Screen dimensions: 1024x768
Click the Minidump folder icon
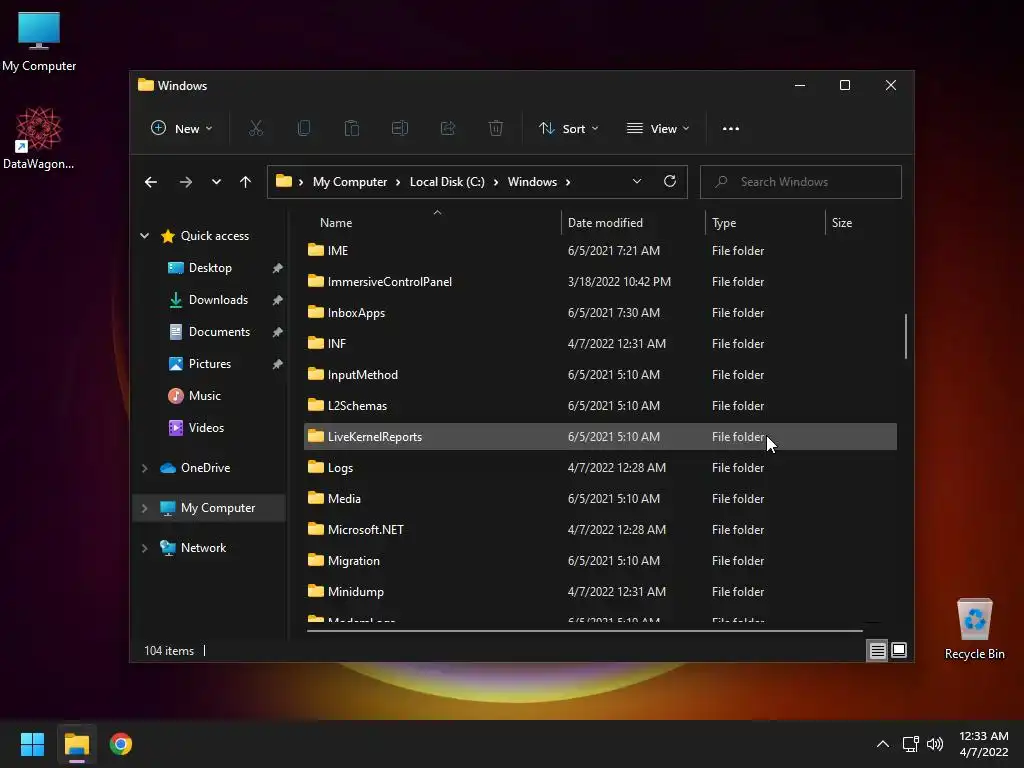click(x=316, y=591)
